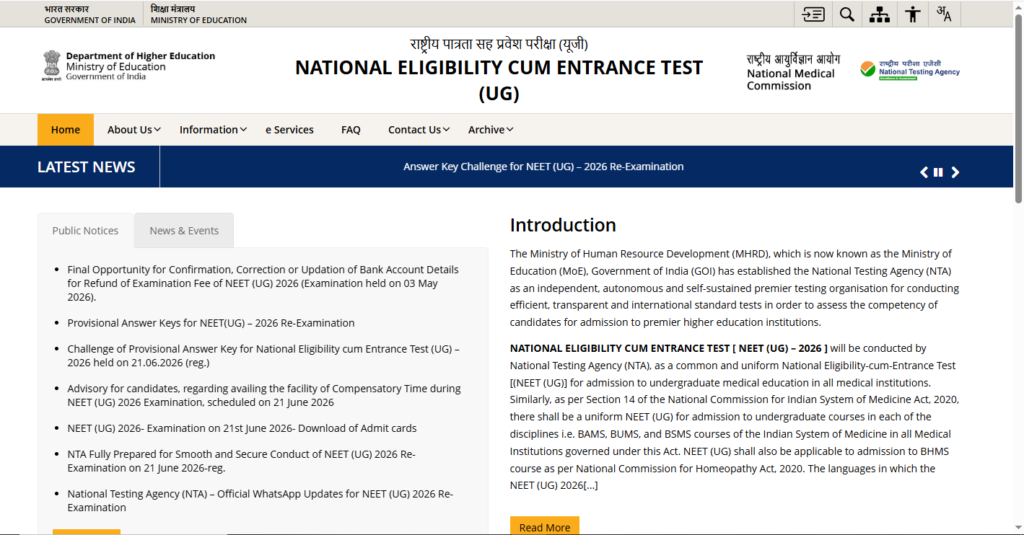Image resolution: width=1024 pixels, height=535 pixels.
Task: Open Challenge of Provisional Answer Key notice
Action: pyautogui.click(x=263, y=355)
